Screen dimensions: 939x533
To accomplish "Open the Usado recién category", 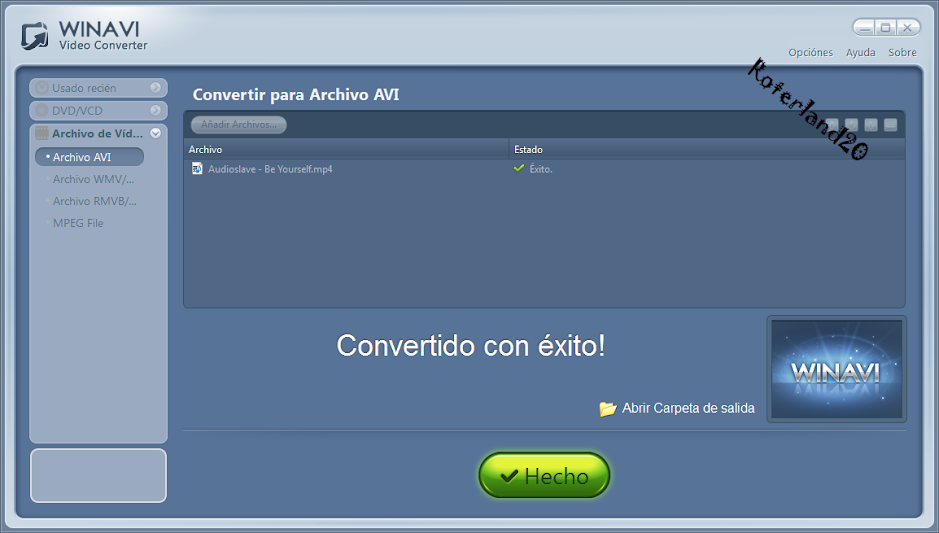I will [x=98, y=88].
